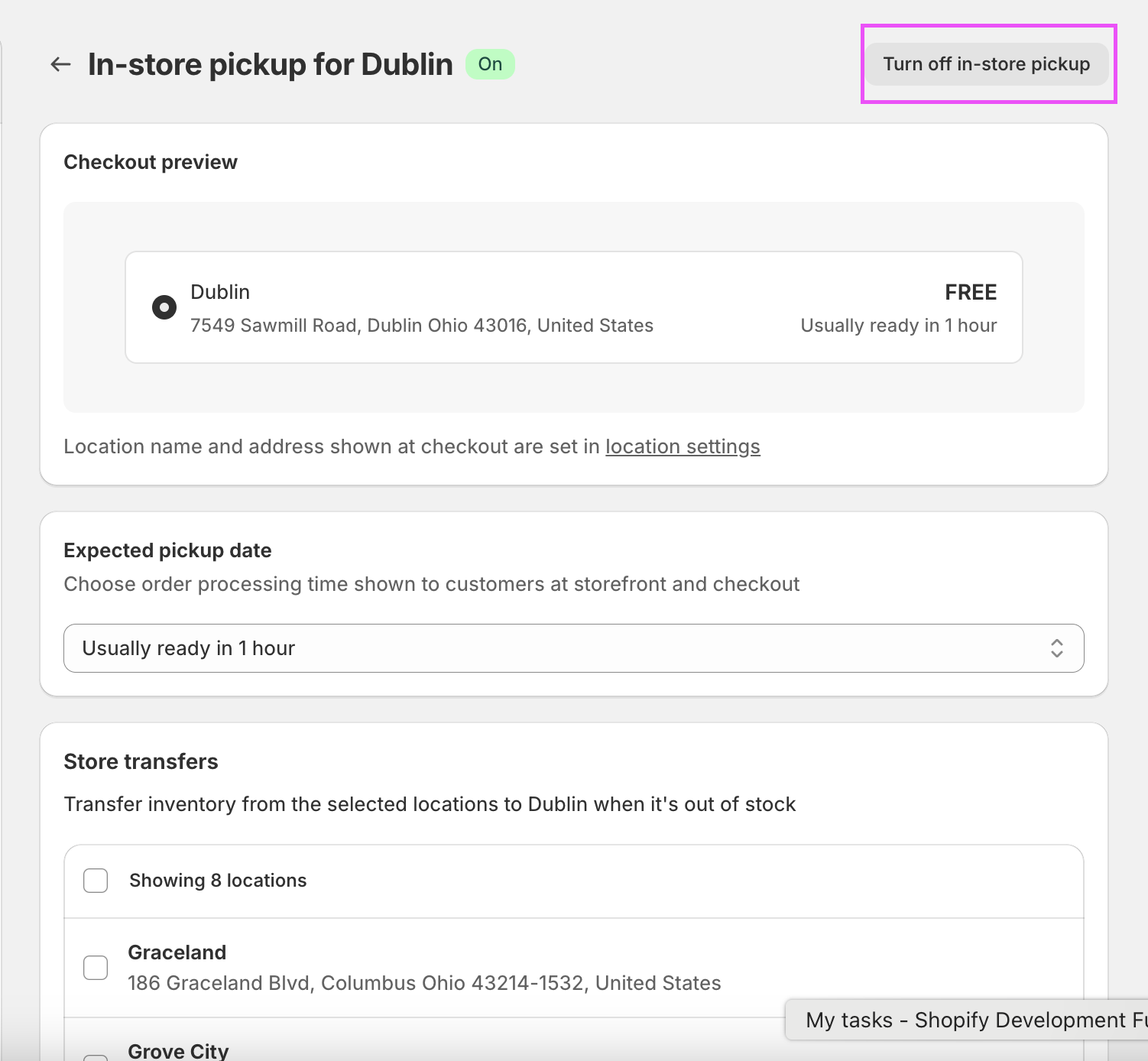Click the Graceland Blvd address line
1148x1061 pixels.
tap(424, 983)
